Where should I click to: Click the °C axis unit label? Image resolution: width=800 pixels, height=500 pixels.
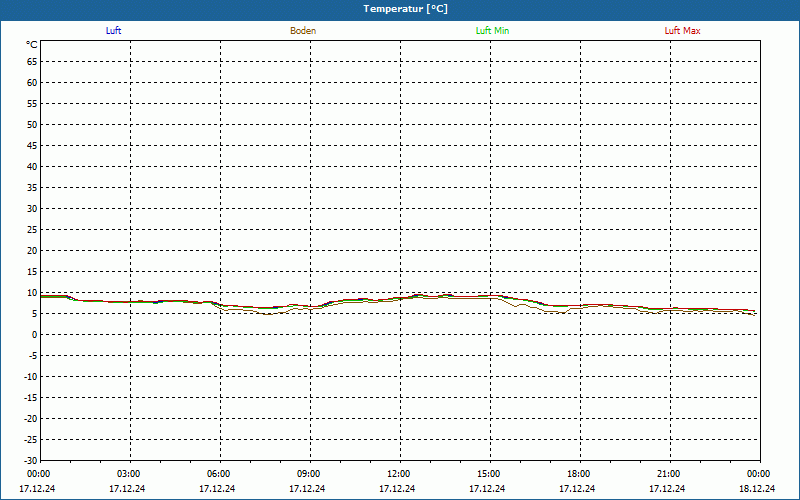32,45
